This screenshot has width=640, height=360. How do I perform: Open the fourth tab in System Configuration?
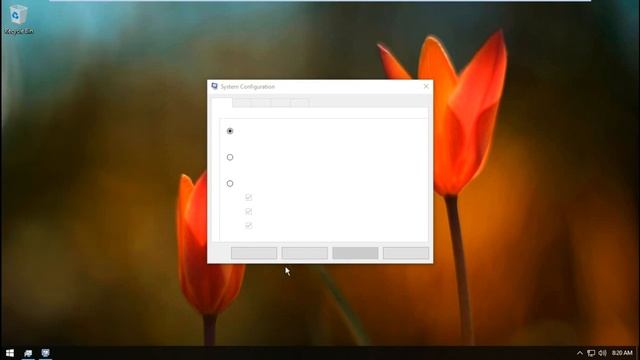point(281,103)
